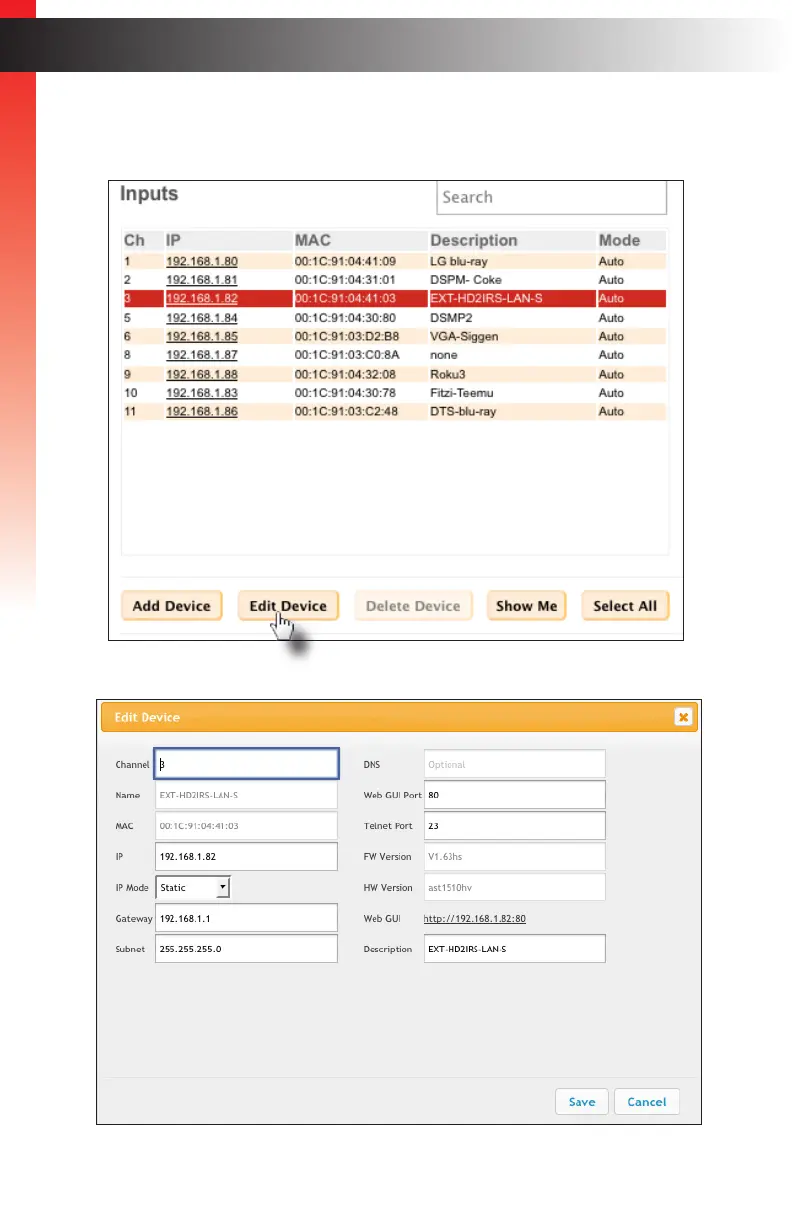Click MAC cell 00:1C:91:03:C0:8A
792x1224 pixels.
pos(346,355)
